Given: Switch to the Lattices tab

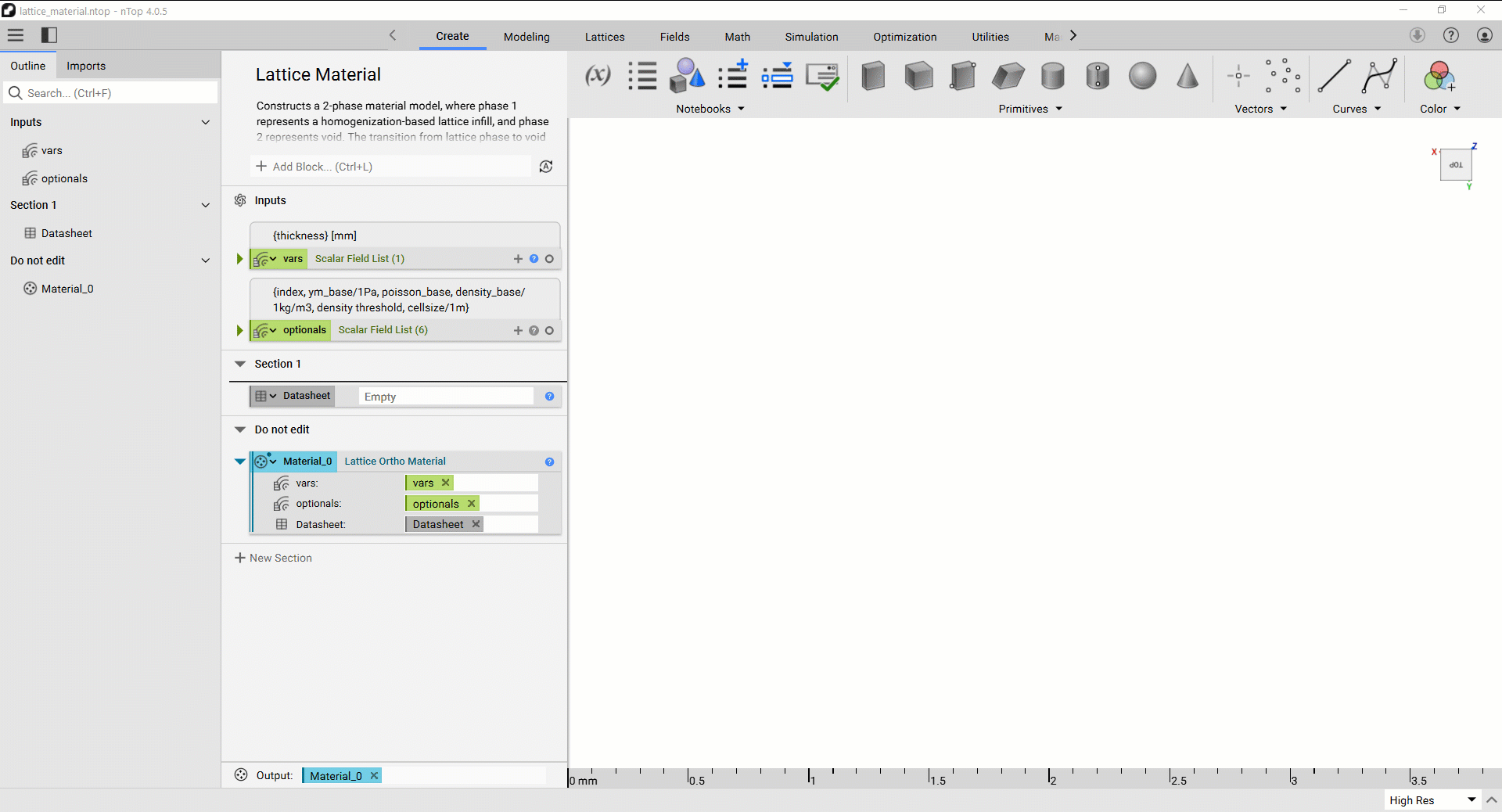Looking at the screenshot, I should pos(605,37).
